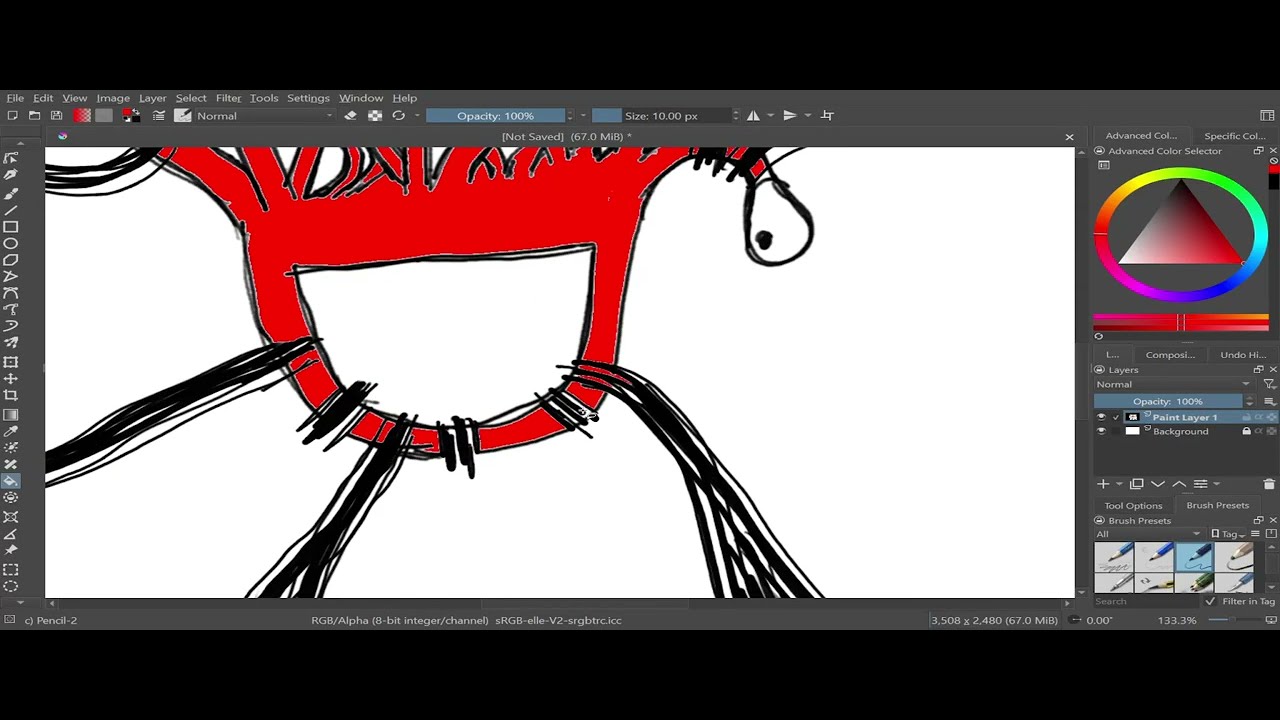
Task: Switch to the Undo History tab
Action: click(x=1243, y=355)
